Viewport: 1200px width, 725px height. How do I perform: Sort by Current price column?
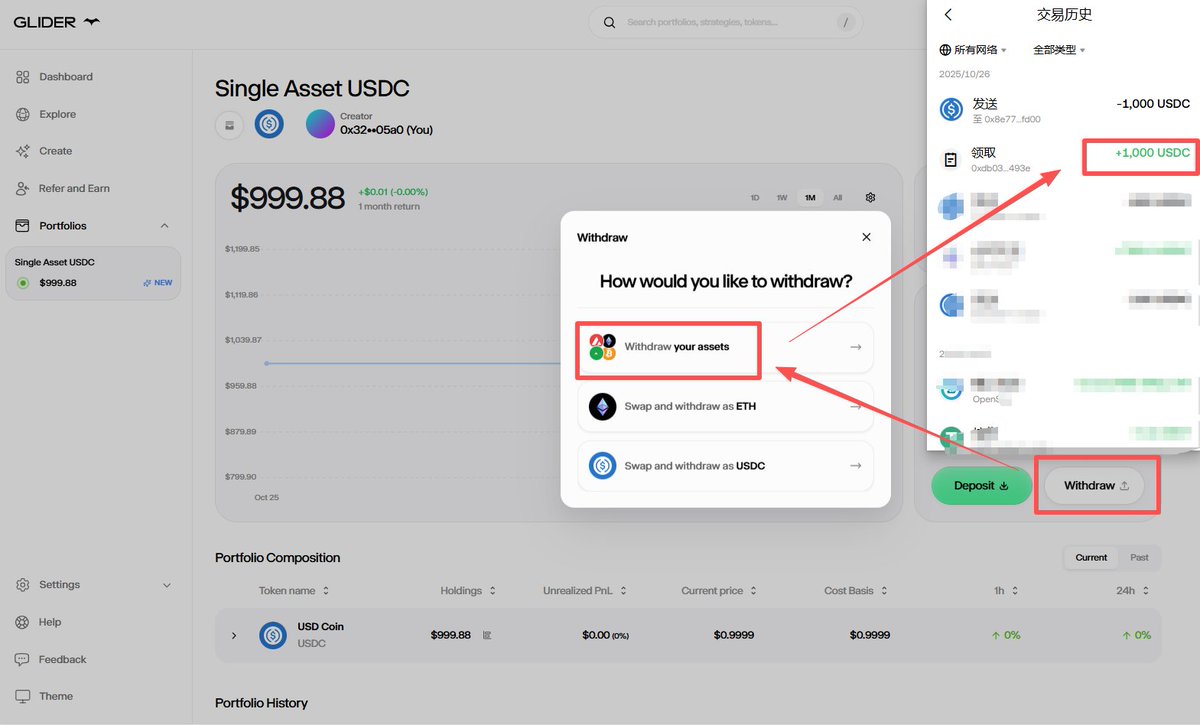point(719,591)
